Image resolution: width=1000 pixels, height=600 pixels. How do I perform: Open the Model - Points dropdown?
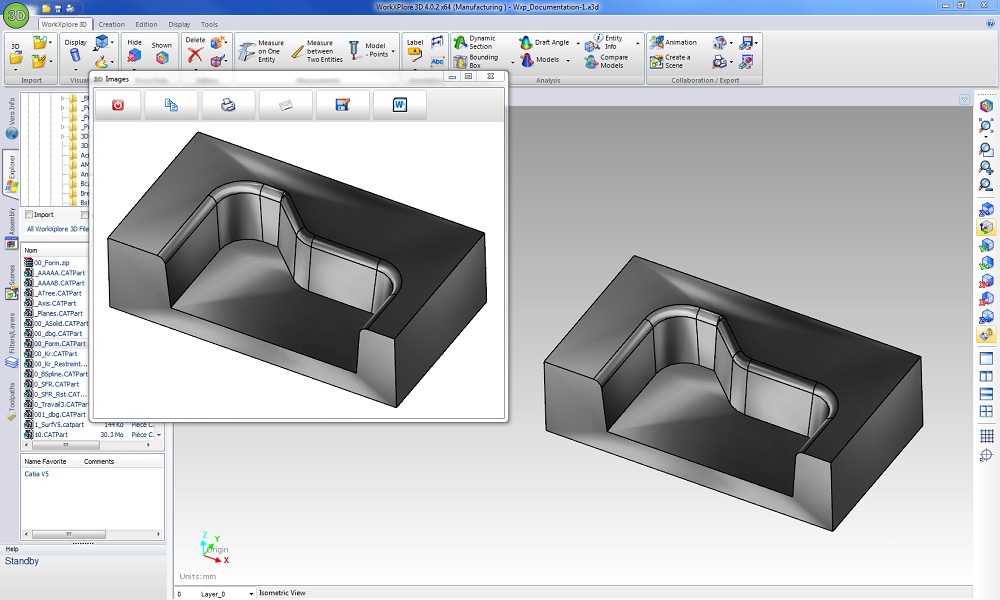click(392, 51)
